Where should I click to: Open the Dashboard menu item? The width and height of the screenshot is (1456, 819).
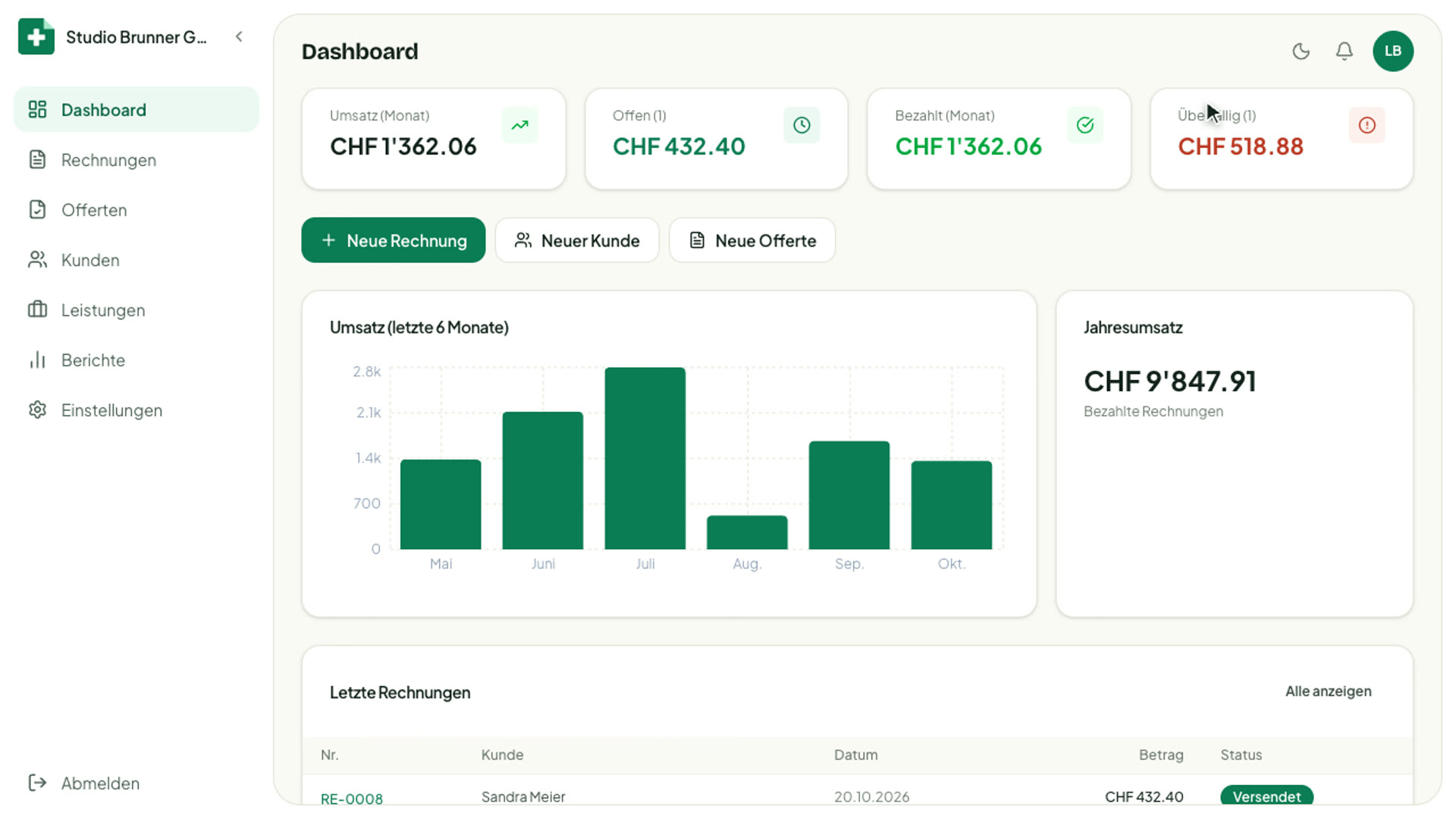coord(136,110)
